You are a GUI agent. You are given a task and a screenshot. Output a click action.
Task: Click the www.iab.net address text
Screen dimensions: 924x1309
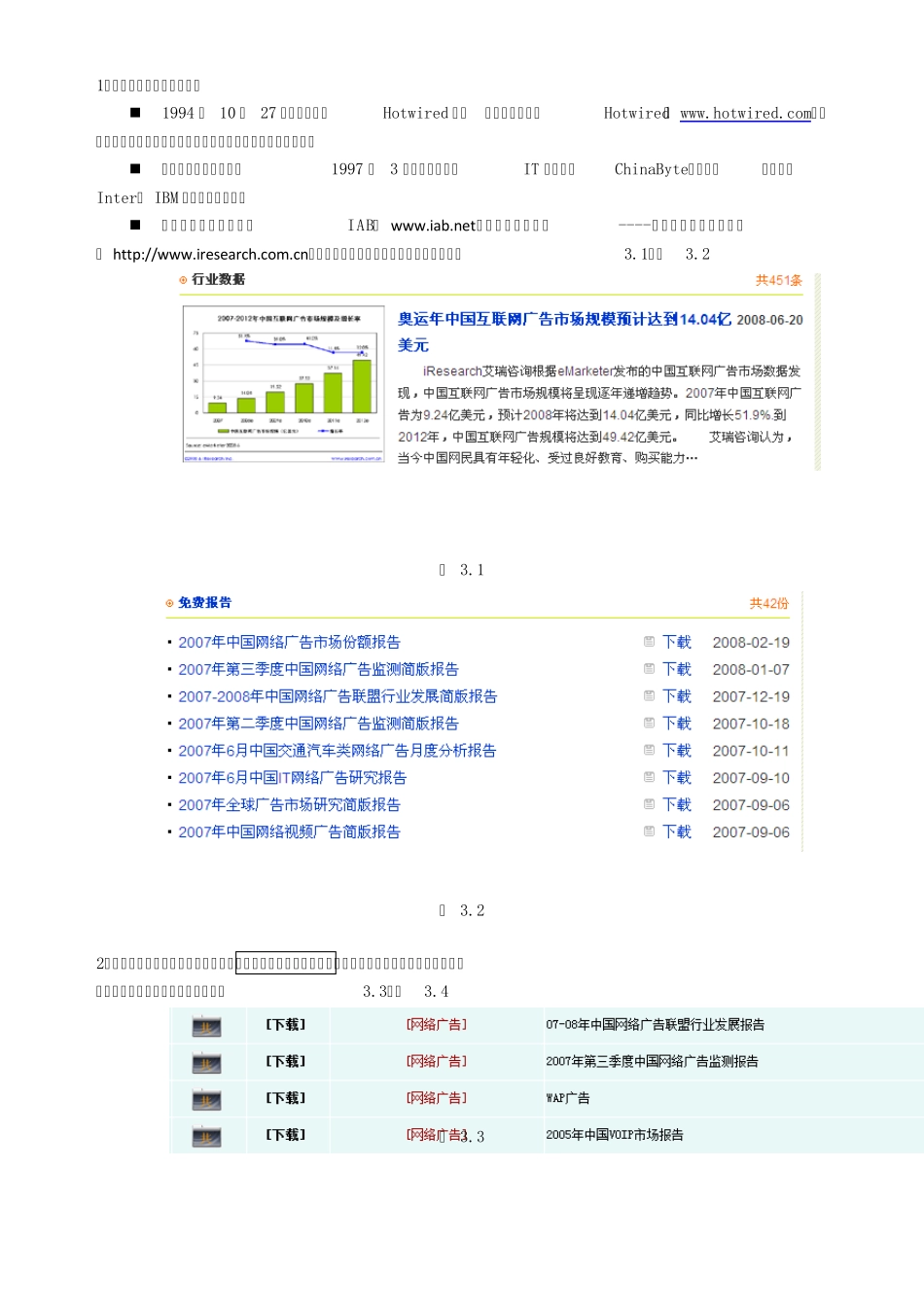click(x=434, y=226)
